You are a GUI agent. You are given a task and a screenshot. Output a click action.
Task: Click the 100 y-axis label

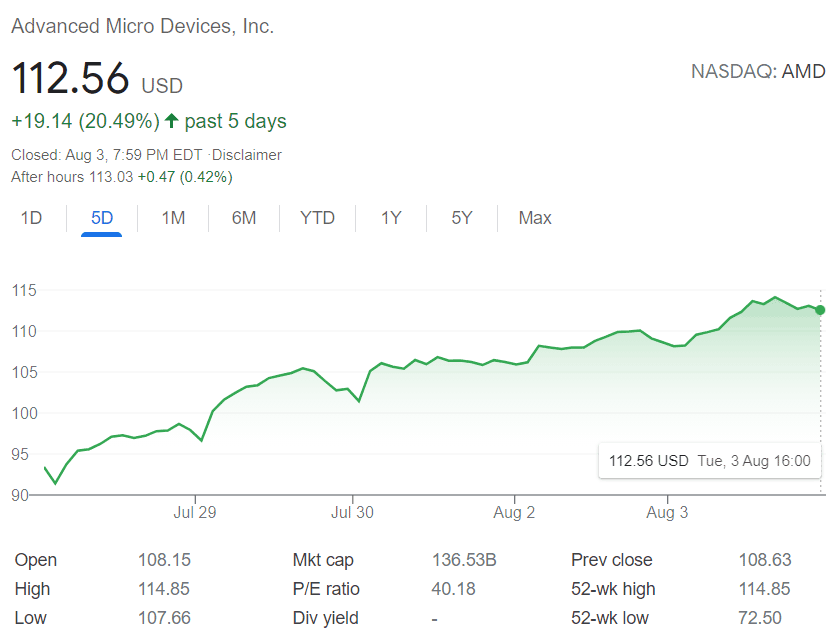coord(25,413)
